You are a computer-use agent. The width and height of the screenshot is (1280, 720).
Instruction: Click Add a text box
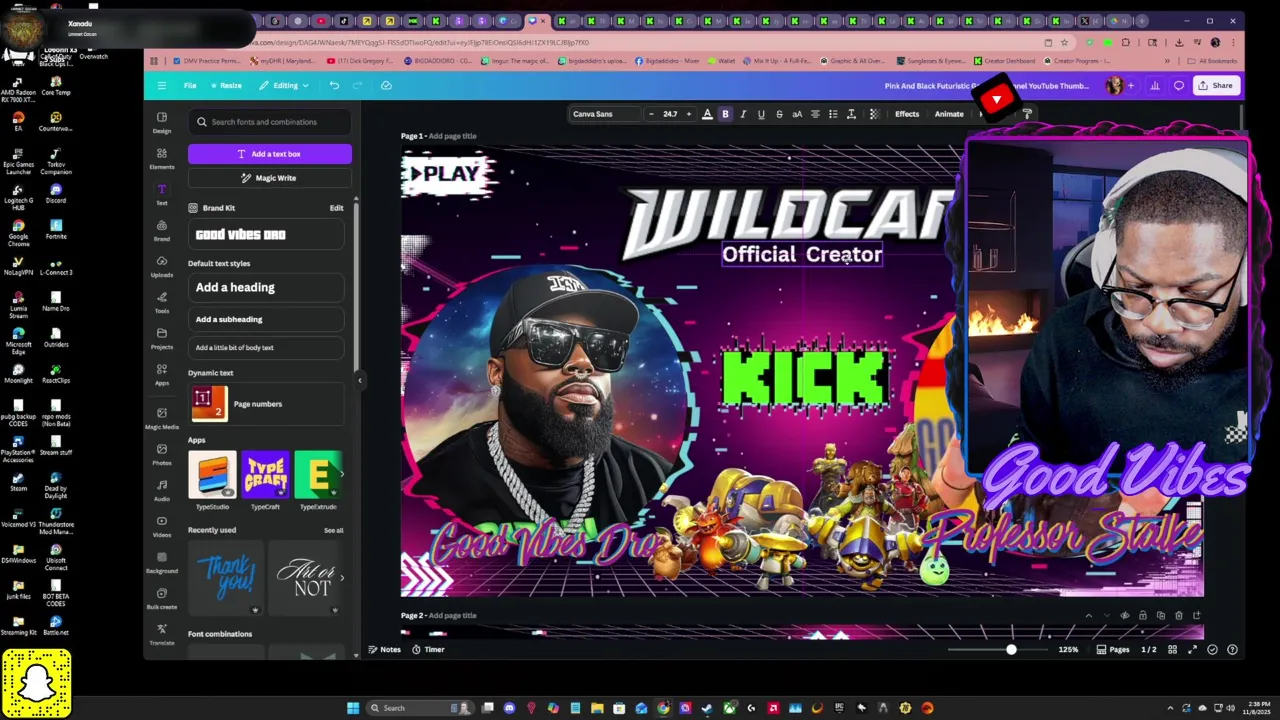click(x=270, y=154)
